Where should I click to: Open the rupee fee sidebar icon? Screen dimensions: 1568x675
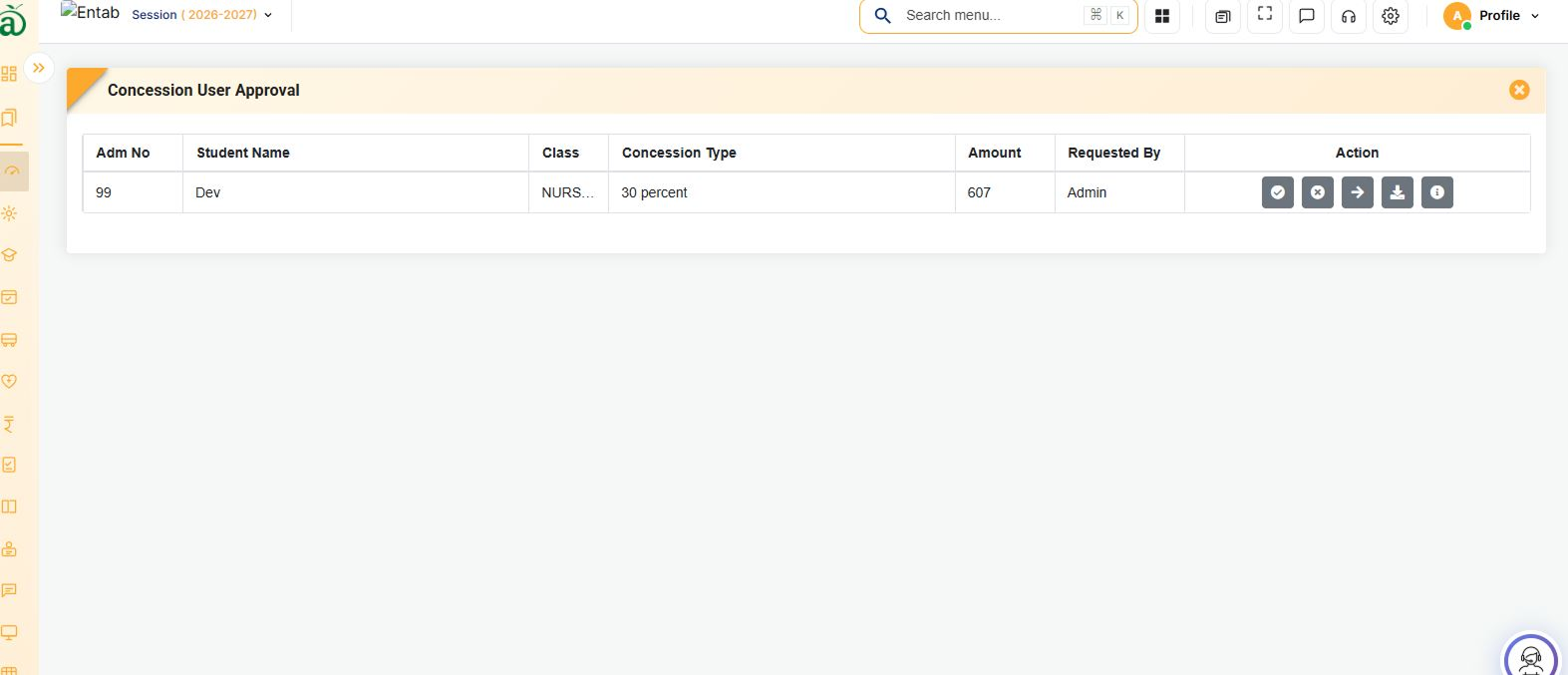9,424
